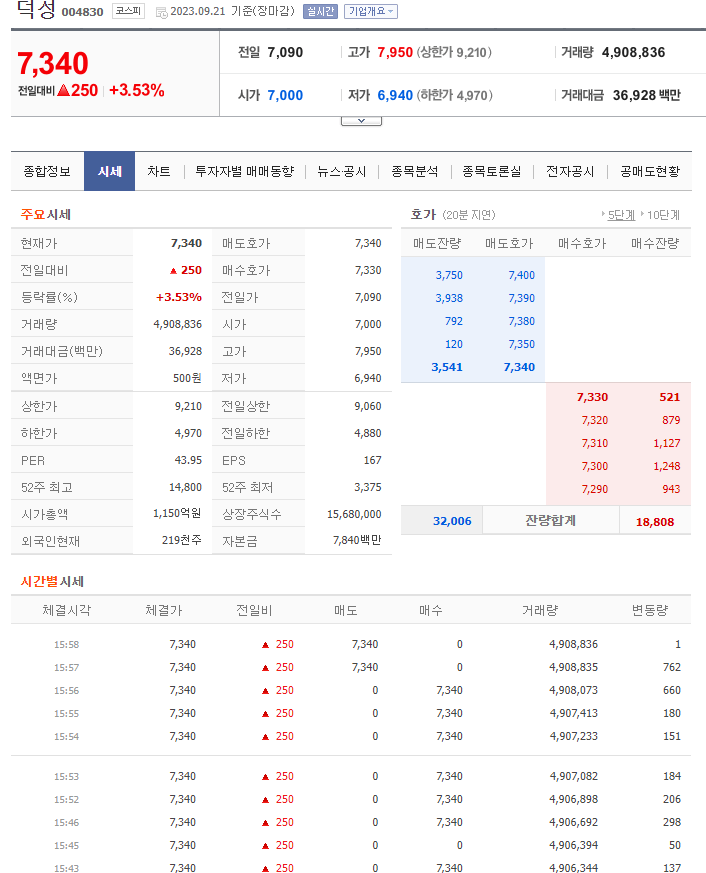Open the 공매도현황 tab
Image resolution: width=706 pixels, height=873 pixels.
coord(650,171)
